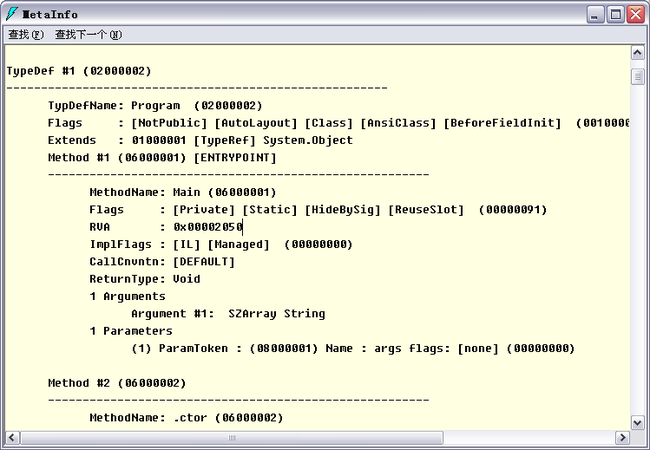Viewport: 650px width, 450px height.
Task: Click the '[Private]' method flag
Action: pos(204,210)
